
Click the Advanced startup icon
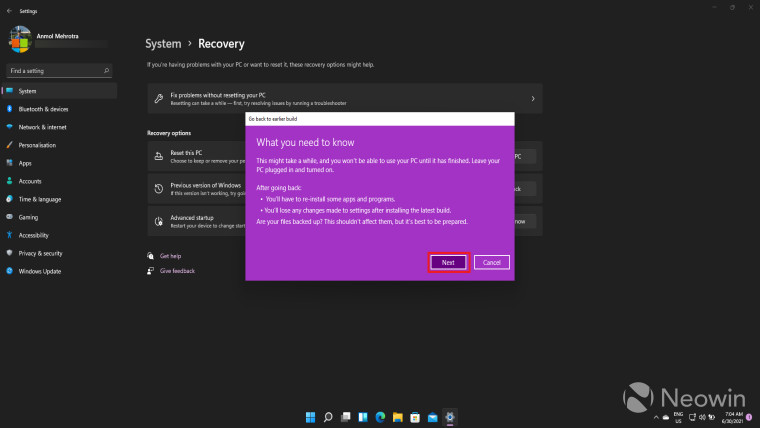click(x=158, y=222)
